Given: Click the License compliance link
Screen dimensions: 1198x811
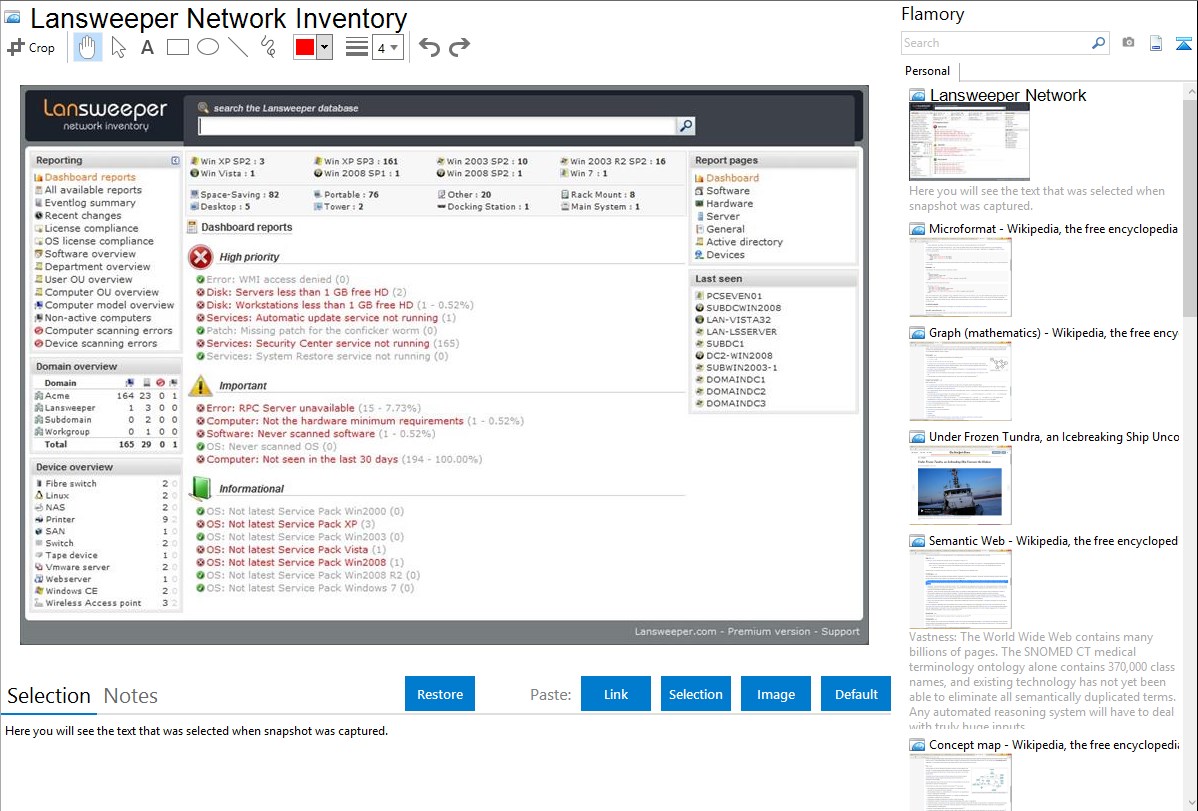Looking at the screenshot, I should [91, 229].
